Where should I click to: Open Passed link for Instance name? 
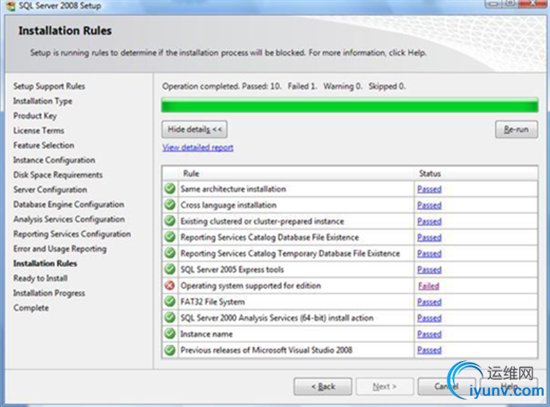(429, 334)
